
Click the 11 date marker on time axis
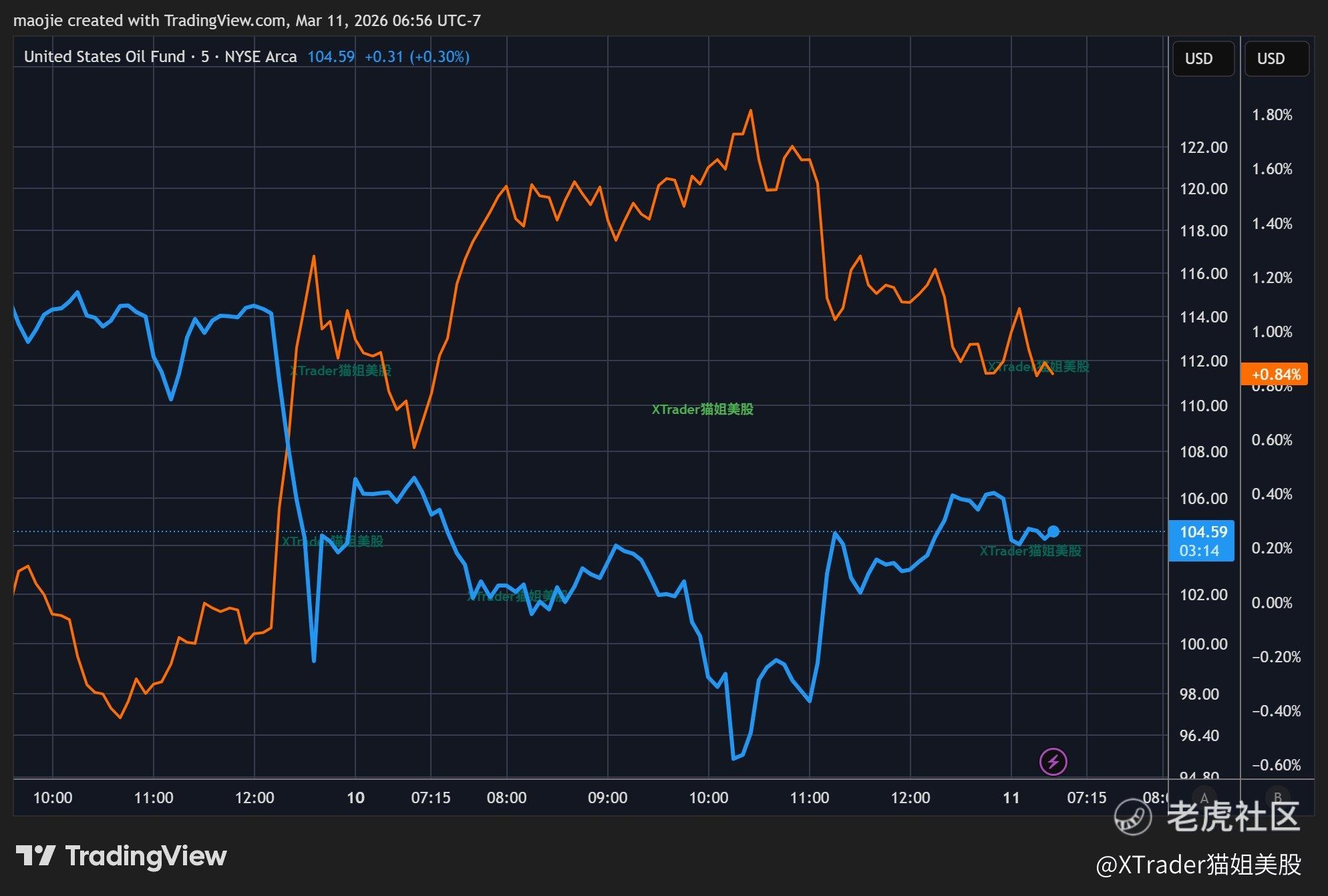pyautogui.click(x=1011, y=797)
